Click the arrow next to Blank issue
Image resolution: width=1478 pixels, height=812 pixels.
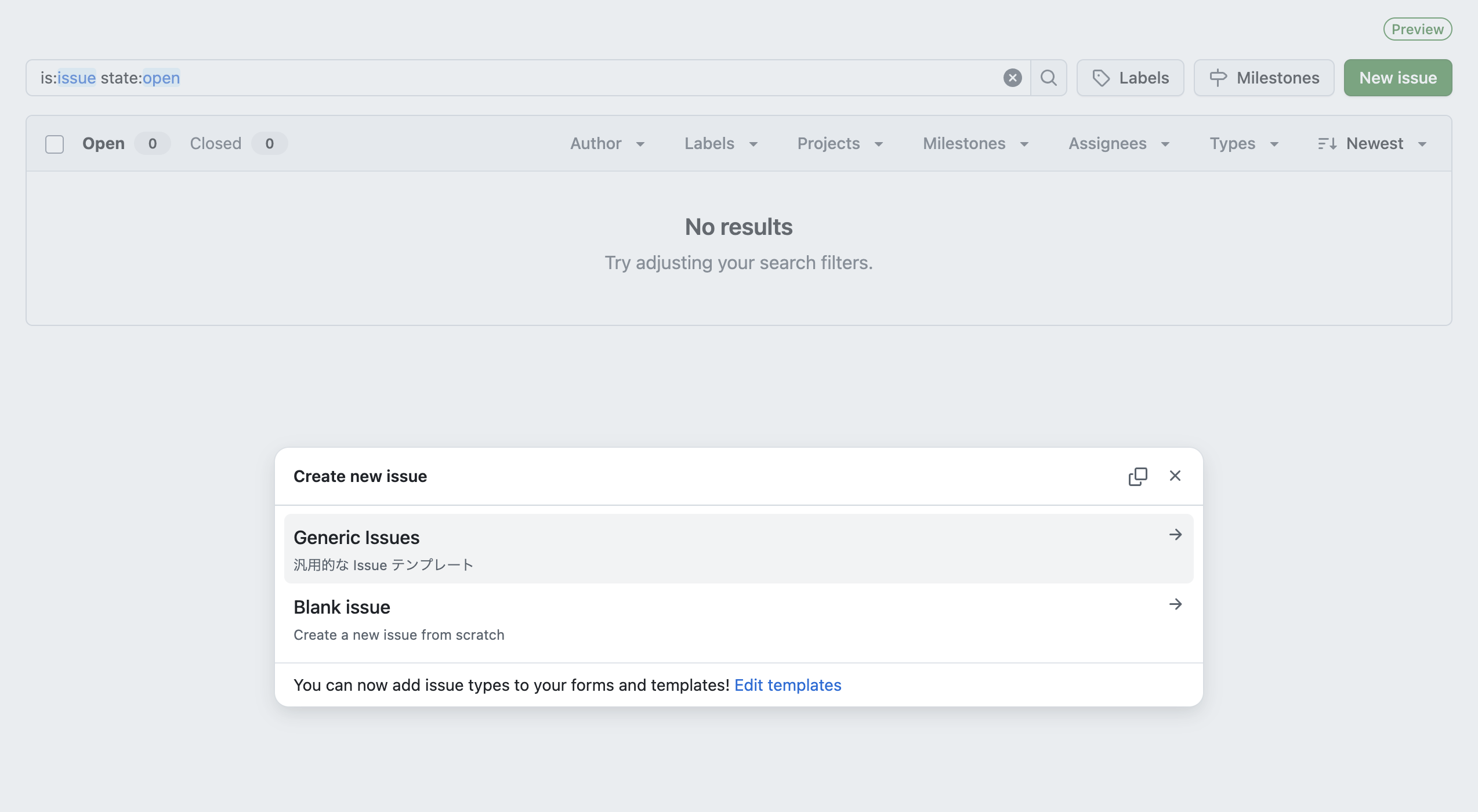point(1175,604)
